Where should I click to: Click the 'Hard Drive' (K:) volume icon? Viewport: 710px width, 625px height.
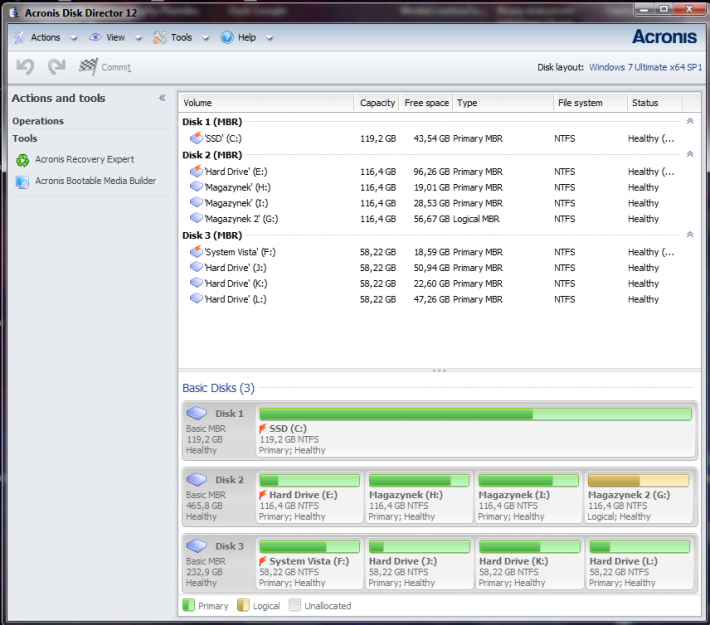coord(196,283)
